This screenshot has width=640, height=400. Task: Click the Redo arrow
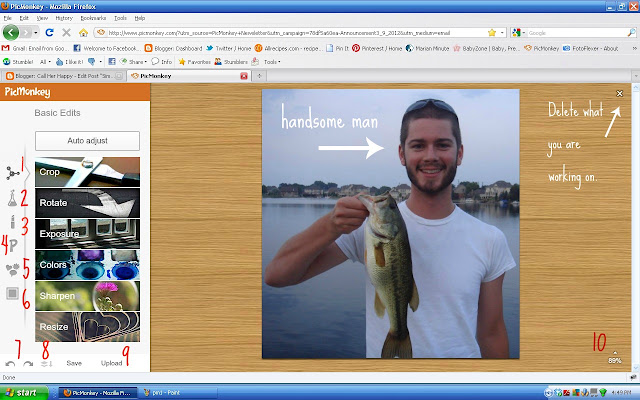[28, 364]
